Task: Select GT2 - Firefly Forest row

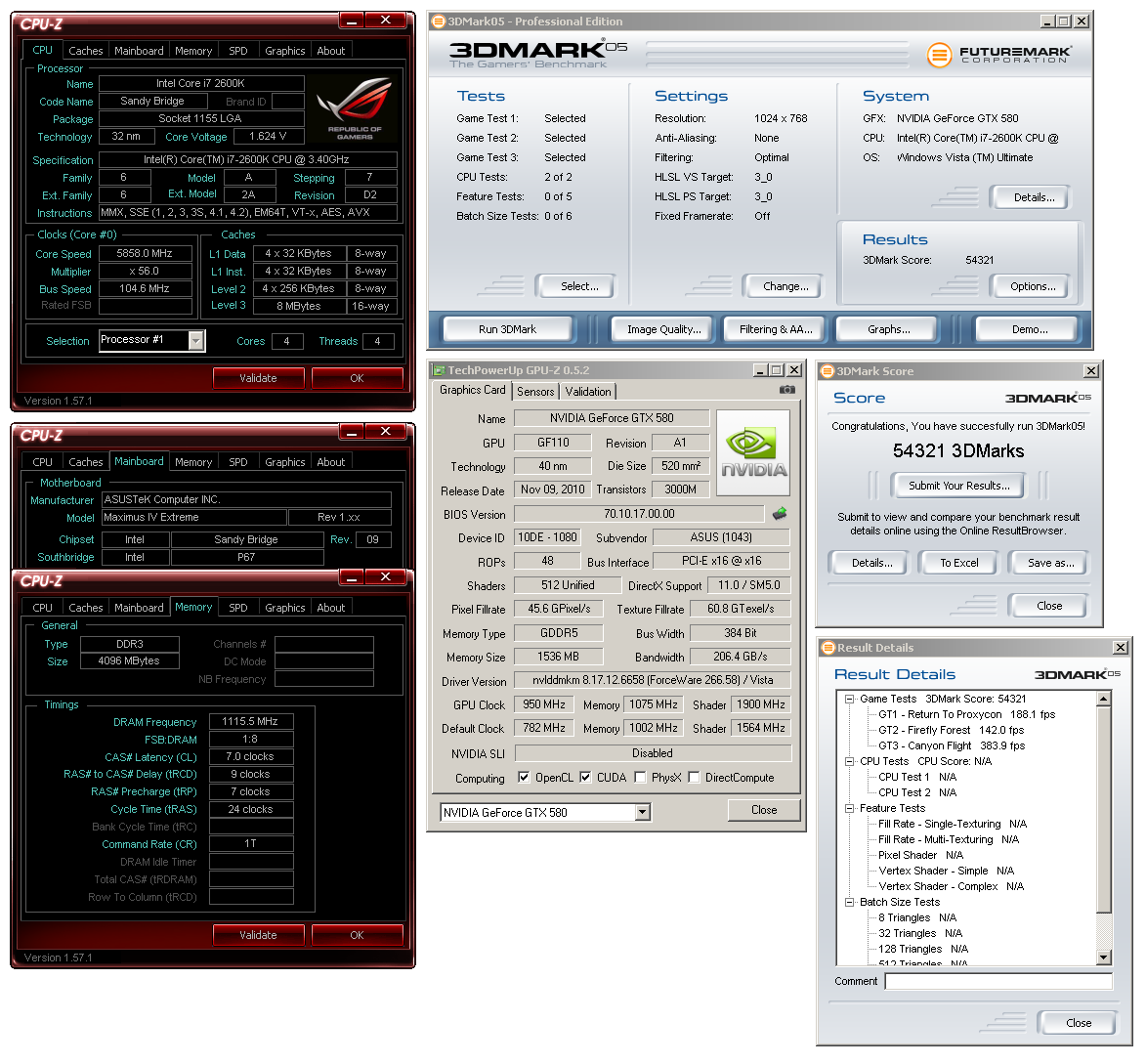Action: click(951, 730)
